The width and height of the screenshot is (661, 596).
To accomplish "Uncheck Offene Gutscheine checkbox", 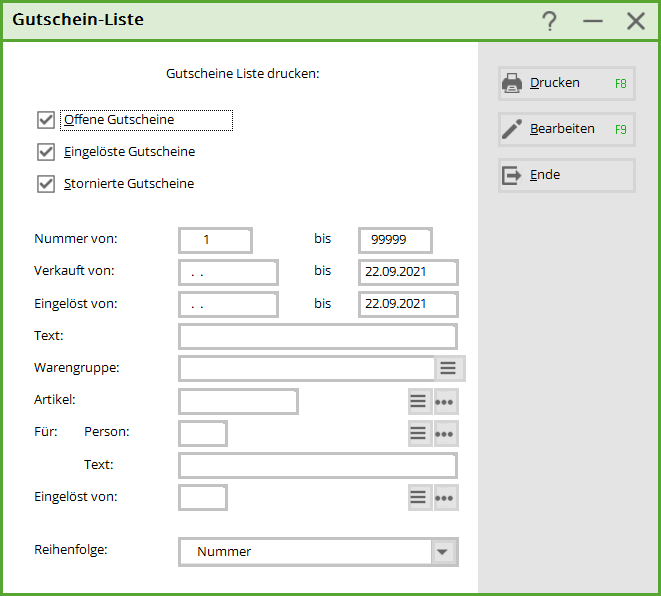I will (46, 120).
